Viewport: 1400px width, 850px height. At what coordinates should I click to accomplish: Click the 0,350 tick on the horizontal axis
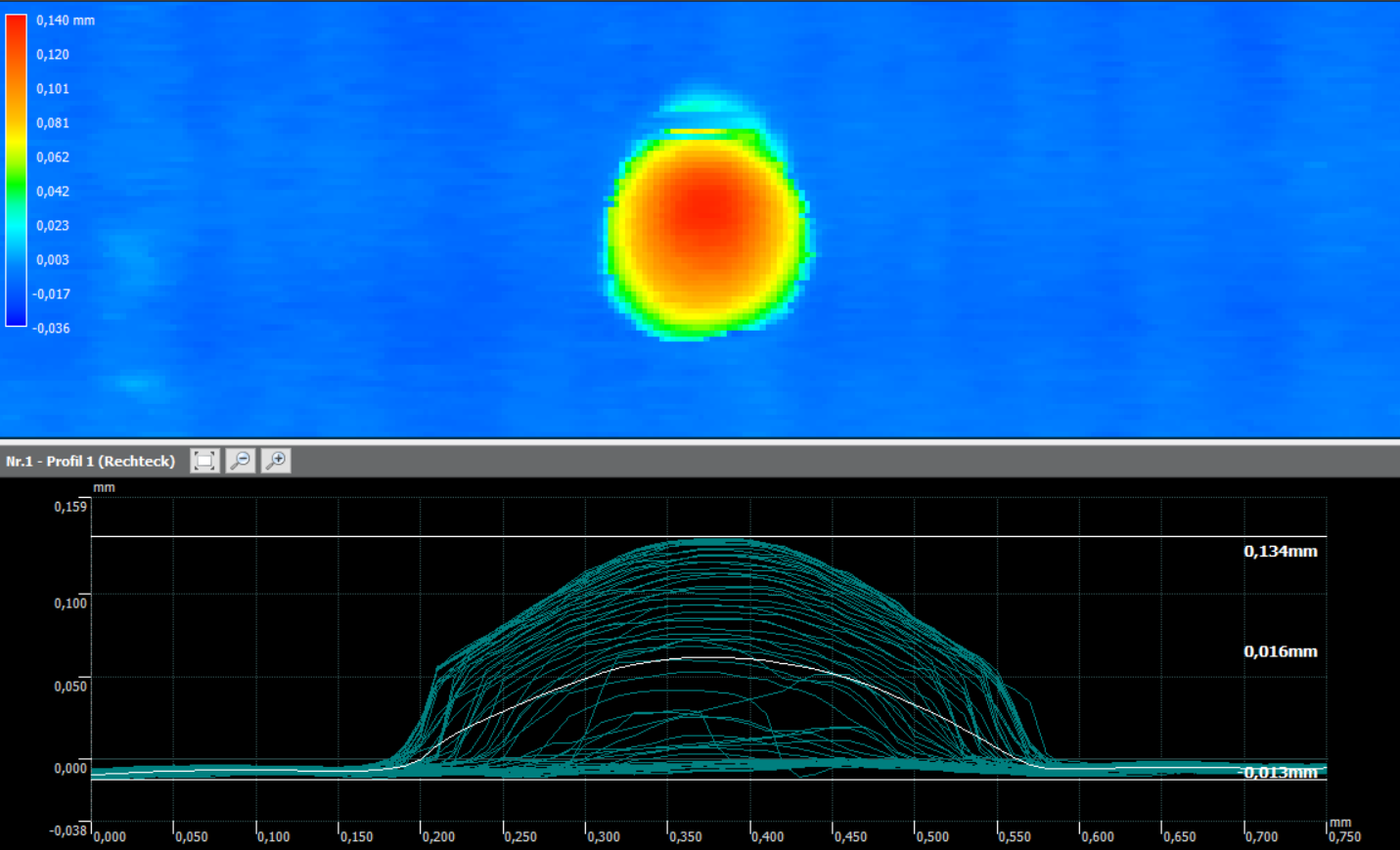[686, 836]
